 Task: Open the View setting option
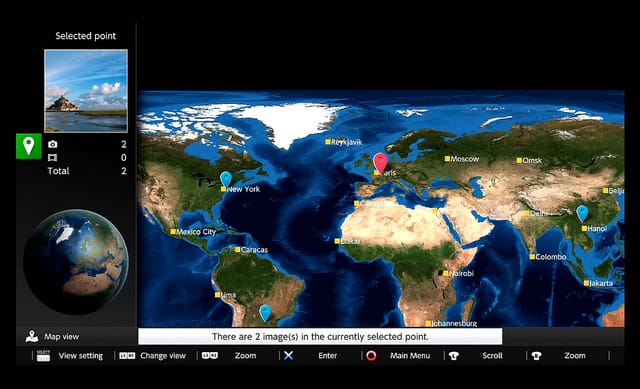80,356
